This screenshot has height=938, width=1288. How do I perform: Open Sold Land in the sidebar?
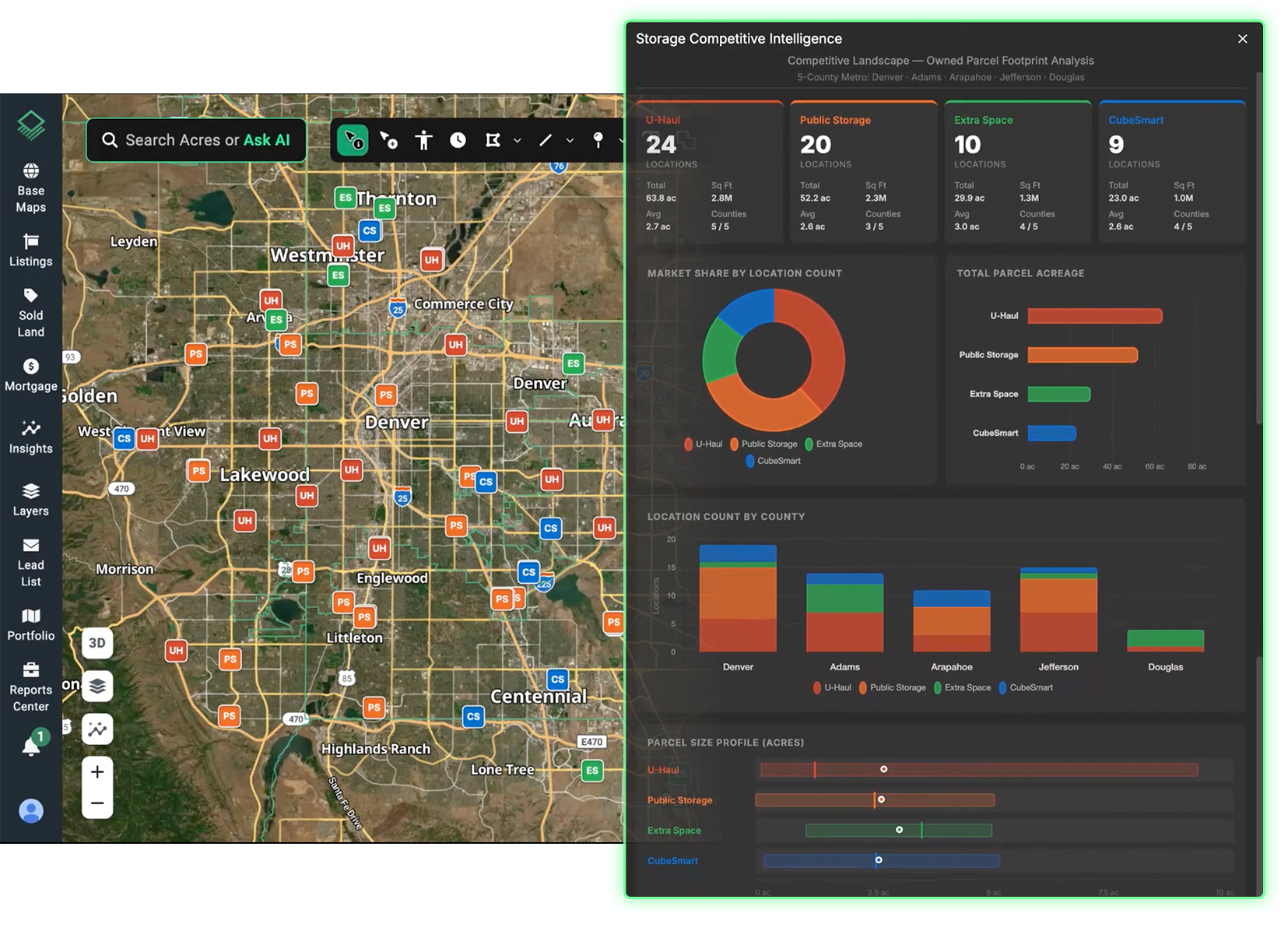point(31,313)
